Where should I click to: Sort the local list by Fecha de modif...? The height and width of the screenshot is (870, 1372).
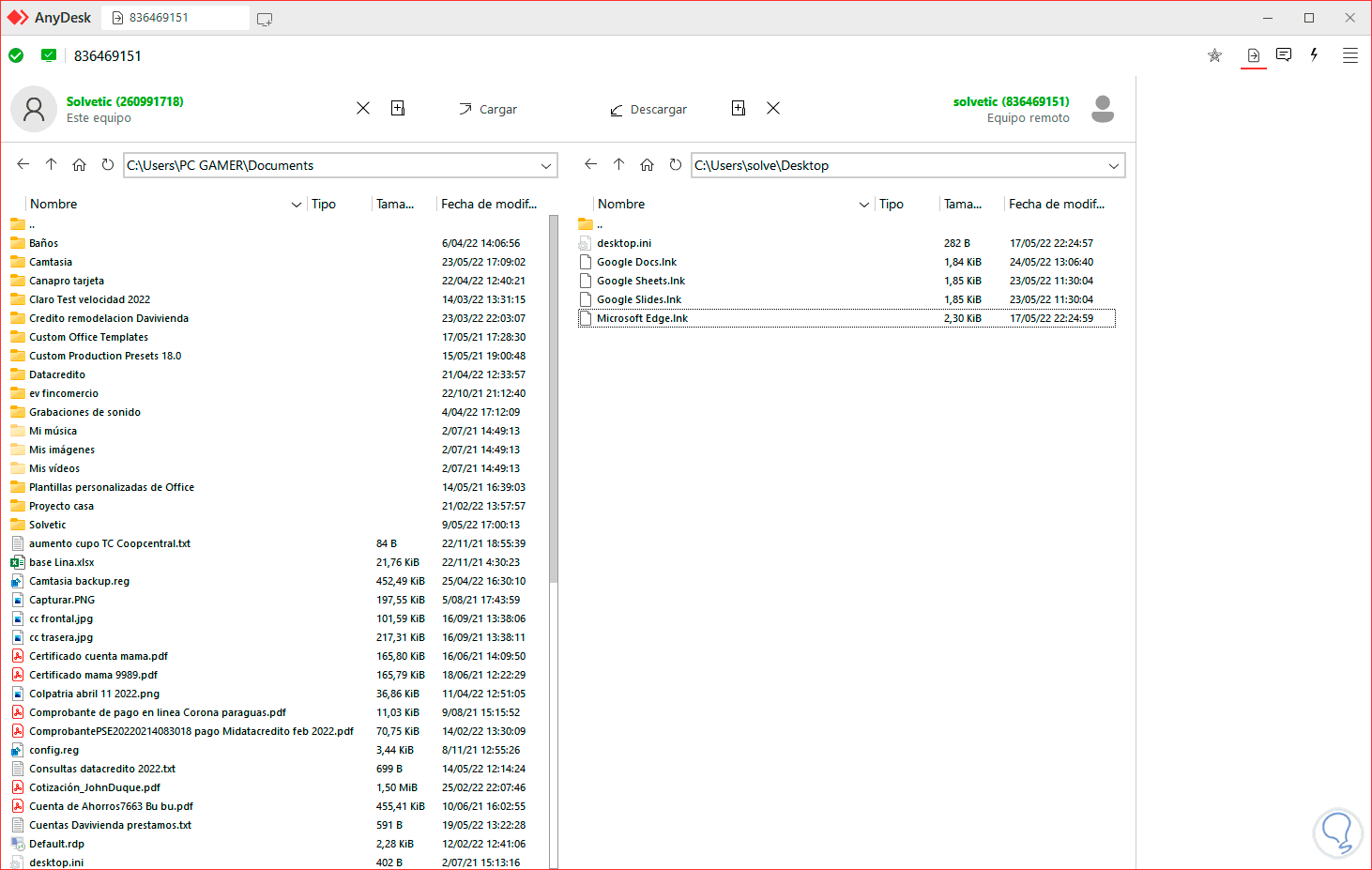coord(489,204)
